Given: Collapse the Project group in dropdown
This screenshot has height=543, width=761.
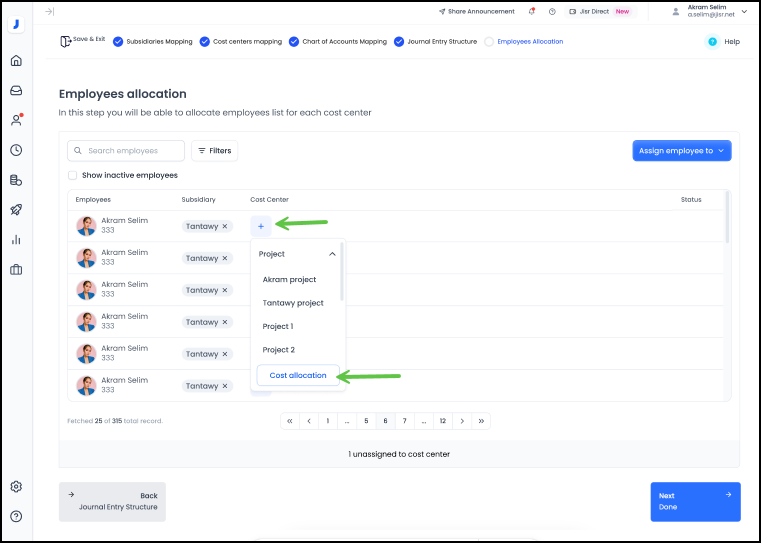Looking at the screenshot, I should 332,254.
